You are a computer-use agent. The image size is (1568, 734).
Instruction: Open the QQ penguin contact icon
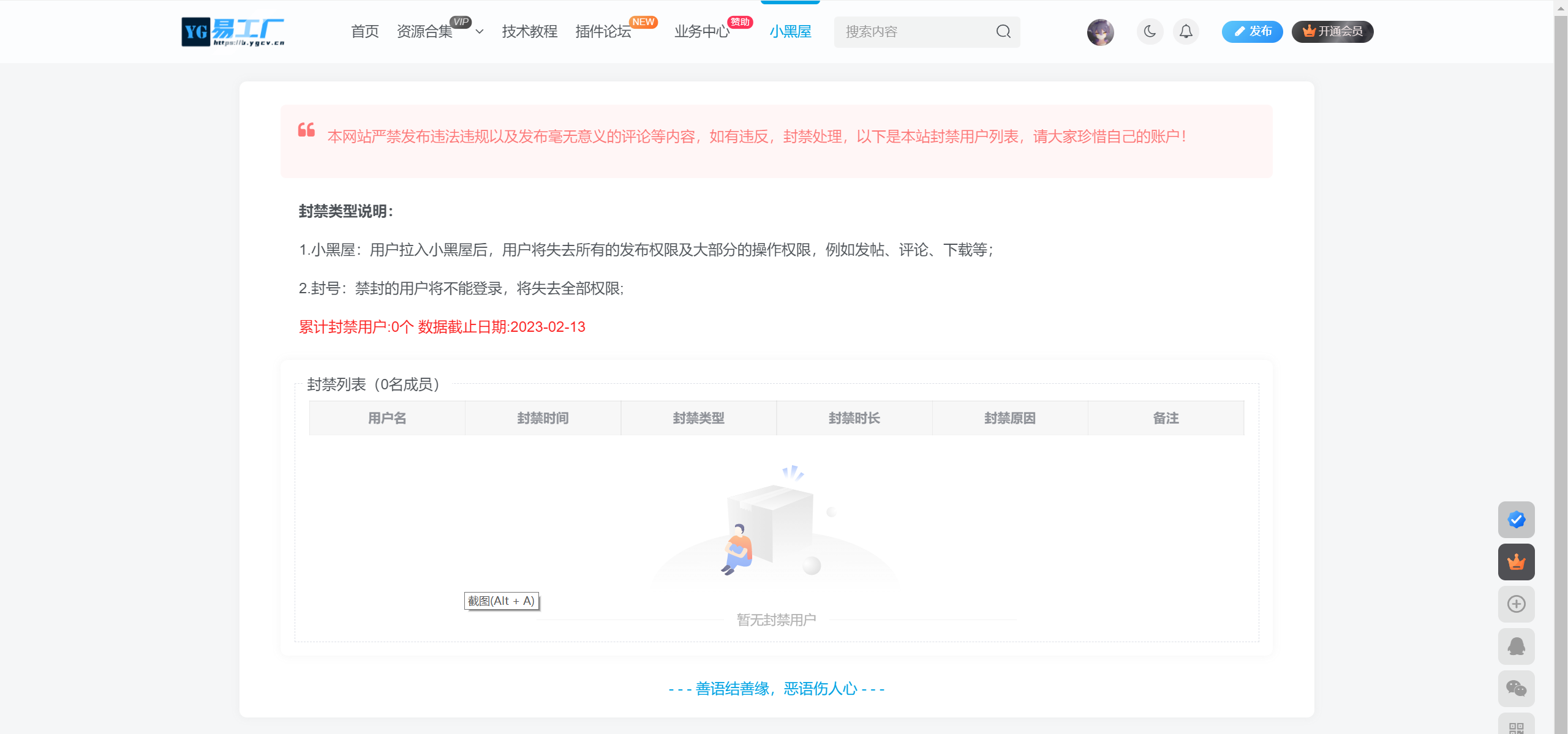(1516, 646)
